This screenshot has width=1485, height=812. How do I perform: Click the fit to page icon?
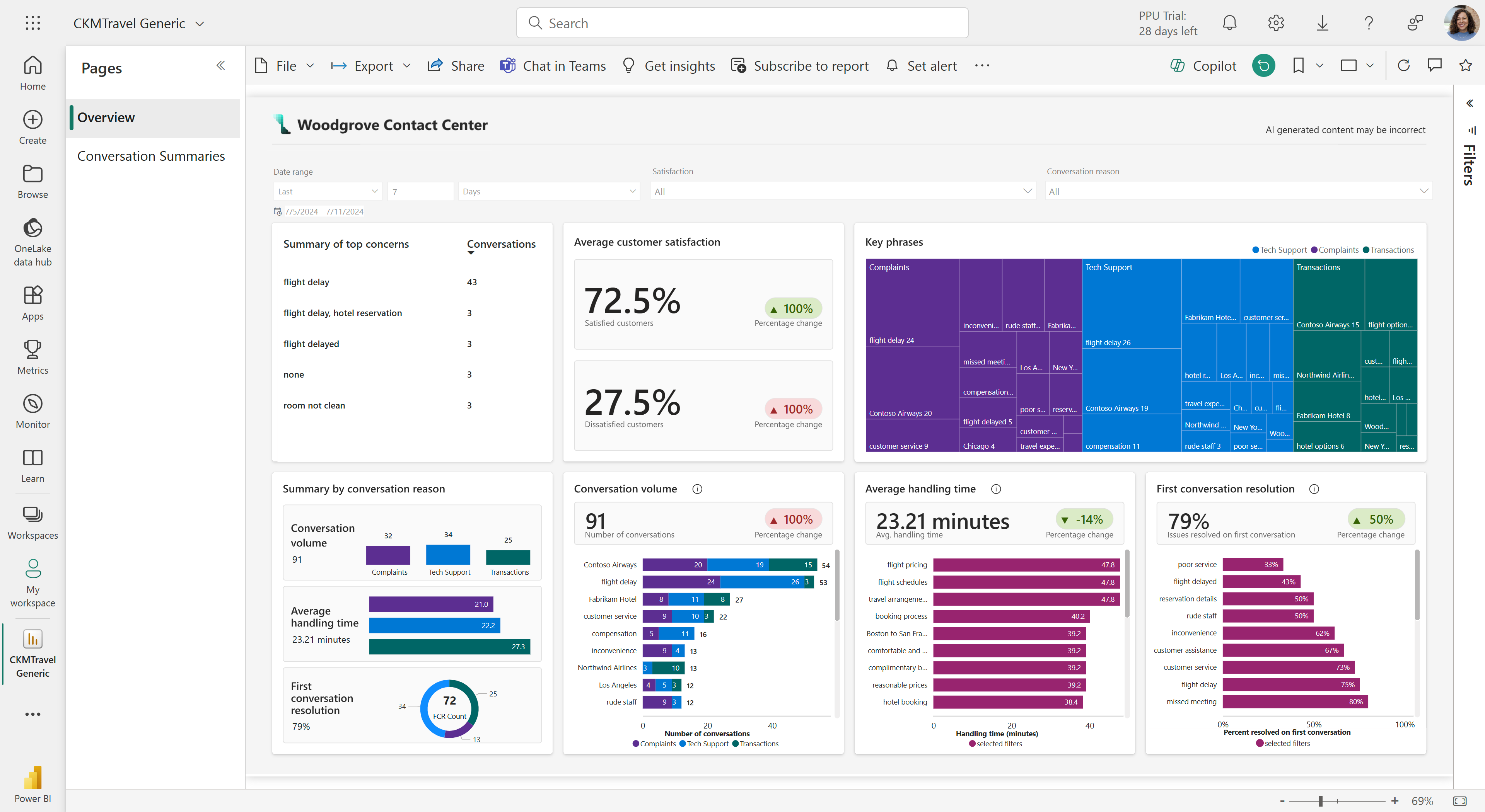pos(1459,800)
